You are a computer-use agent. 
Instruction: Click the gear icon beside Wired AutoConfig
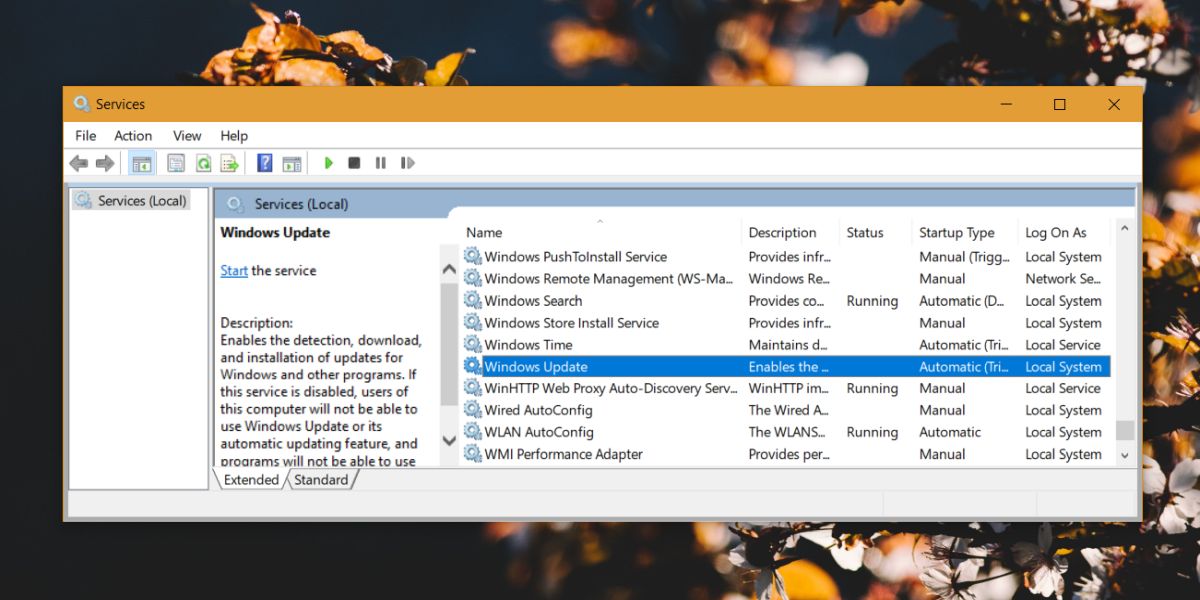[x=472, y=410]
